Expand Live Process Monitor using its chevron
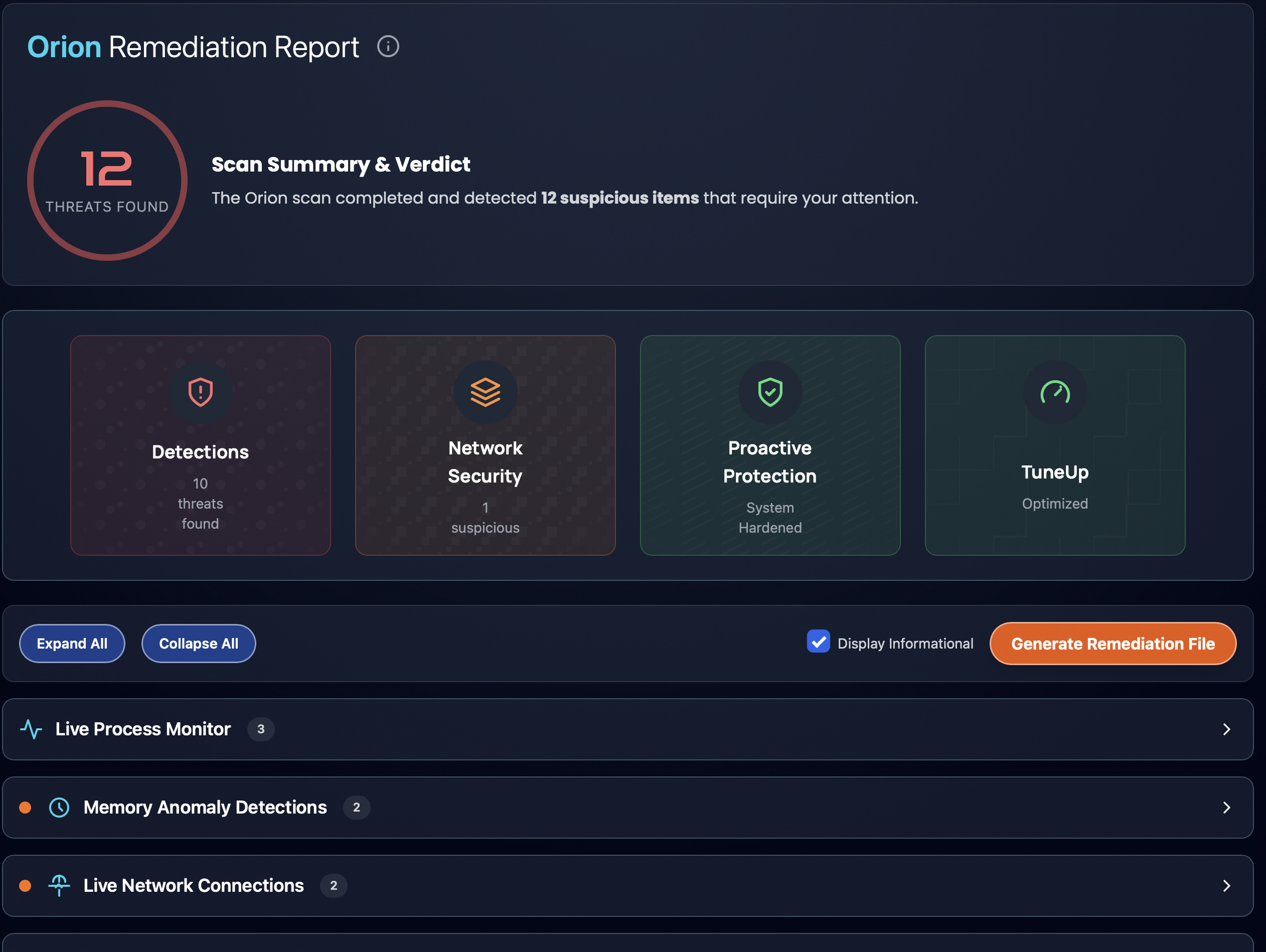This screenshot has height=952, width=1266. pos(1226,729)
